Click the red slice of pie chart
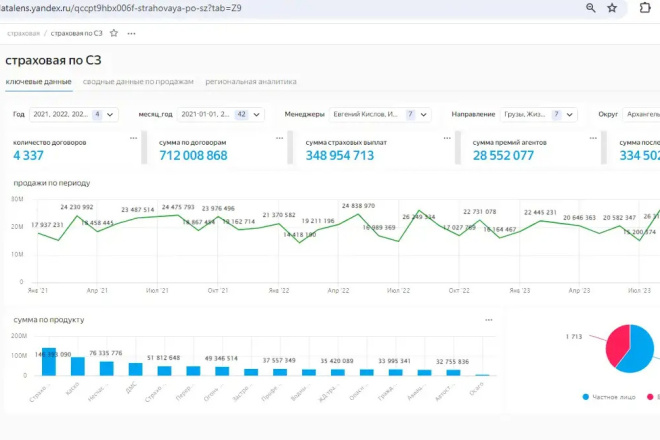The width and height of the screenshot is (660, 440). pos(615,345)
